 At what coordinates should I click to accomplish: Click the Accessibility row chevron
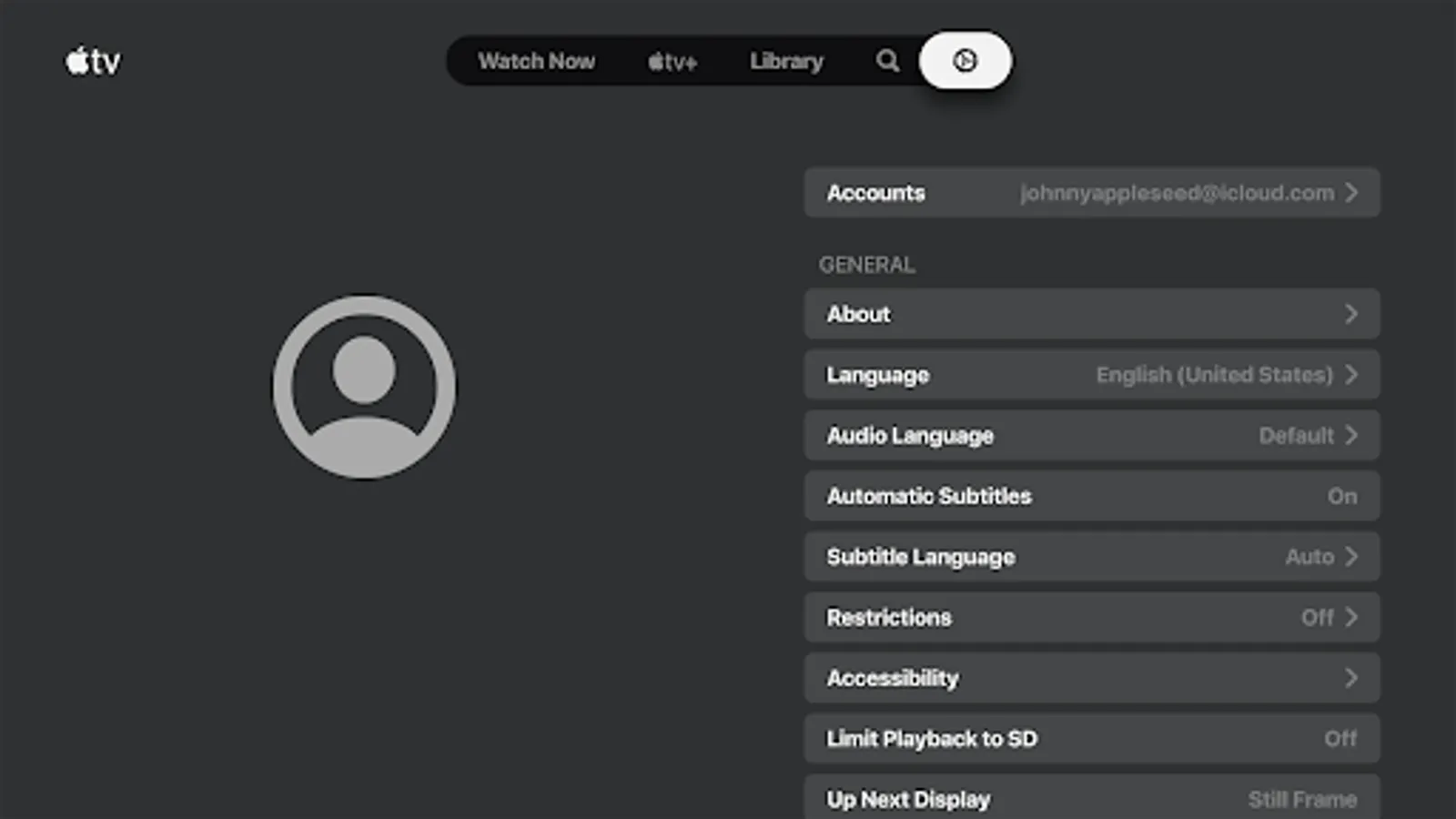[x=1351, y=678]
